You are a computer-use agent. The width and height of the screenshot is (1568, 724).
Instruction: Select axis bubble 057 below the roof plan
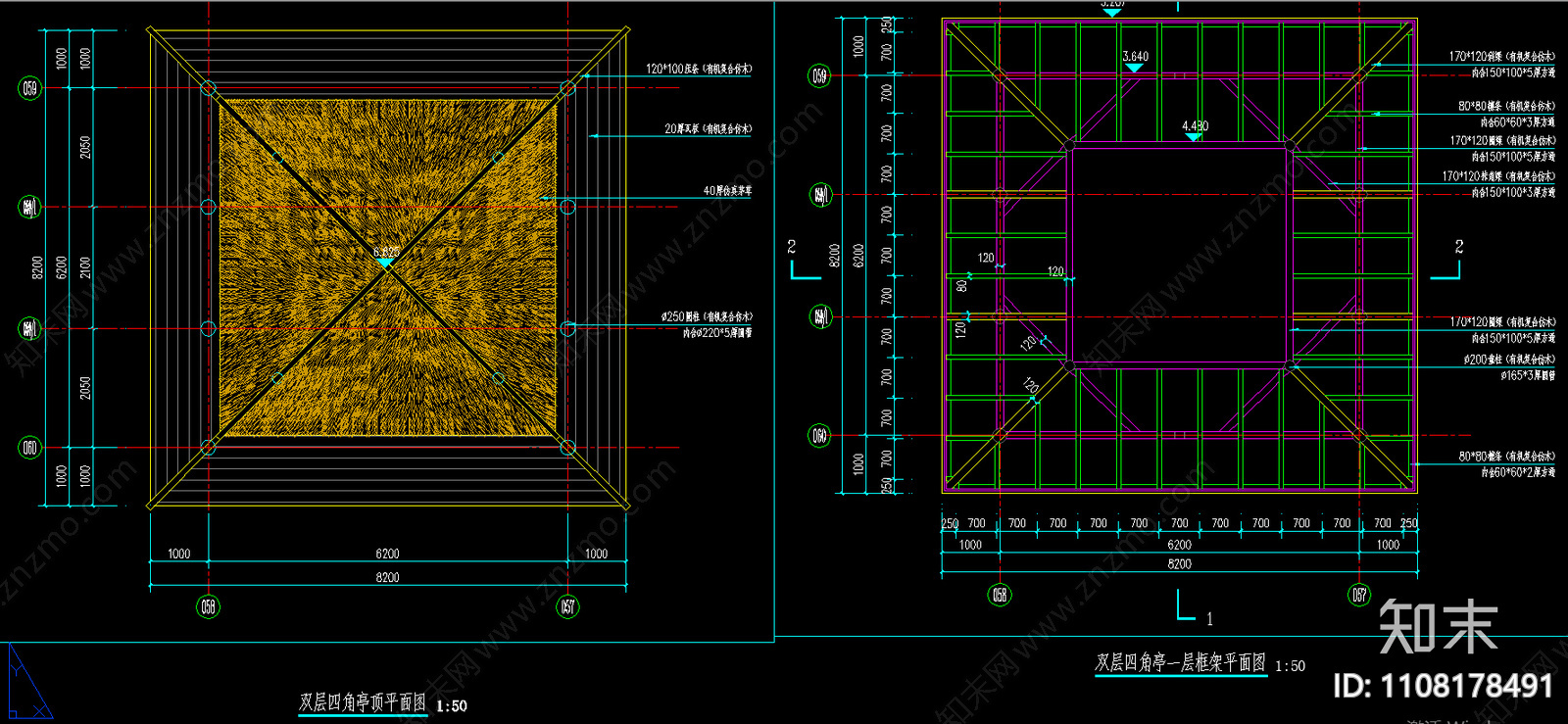pyautogui.click(x=568, y=606)
